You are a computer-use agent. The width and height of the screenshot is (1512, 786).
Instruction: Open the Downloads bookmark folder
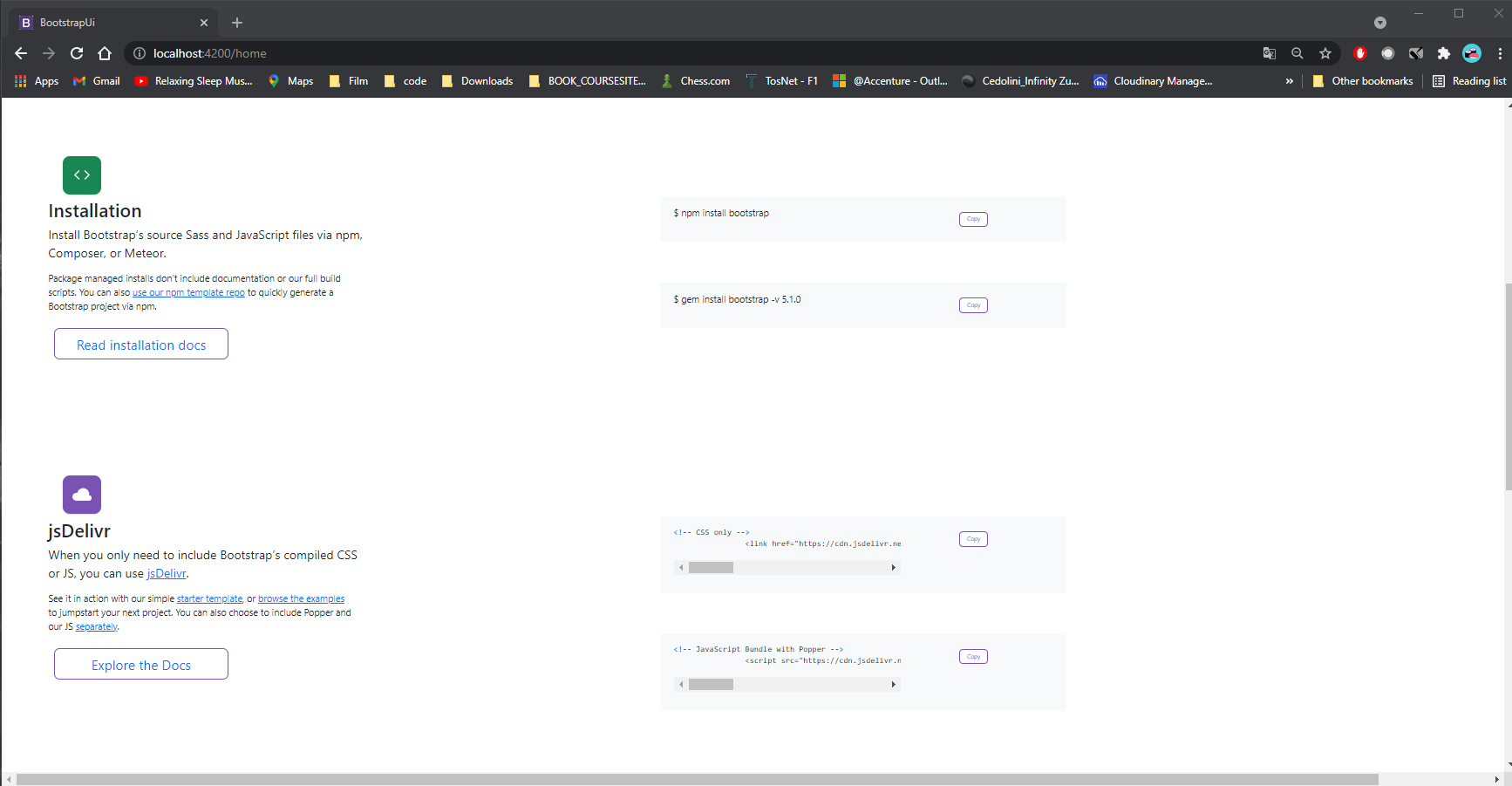click(477, 81)
